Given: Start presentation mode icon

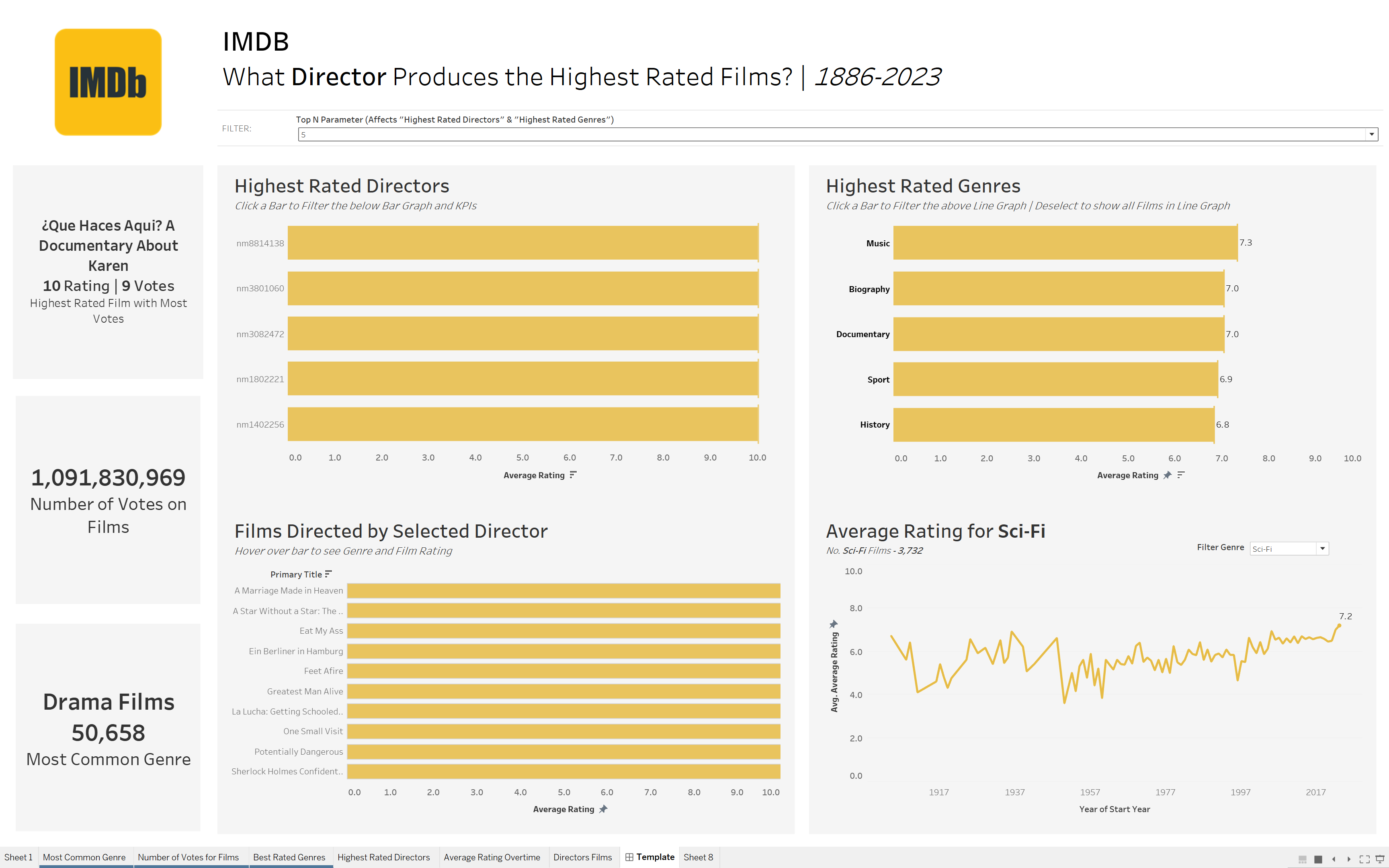Looking at the screenshot, I should pos(1380,859).
